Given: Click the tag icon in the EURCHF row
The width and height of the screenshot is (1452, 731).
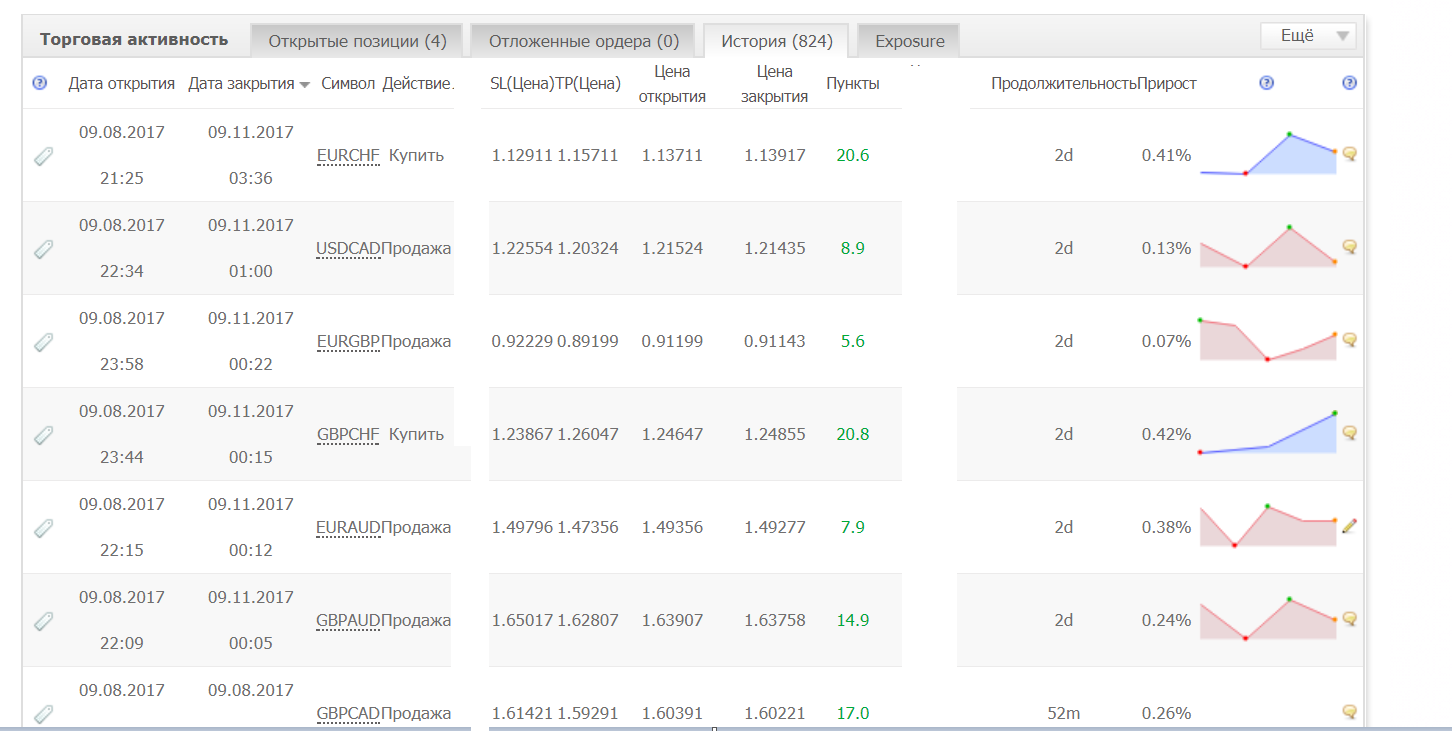Looking at the screenshot, I should click(43, 156).
